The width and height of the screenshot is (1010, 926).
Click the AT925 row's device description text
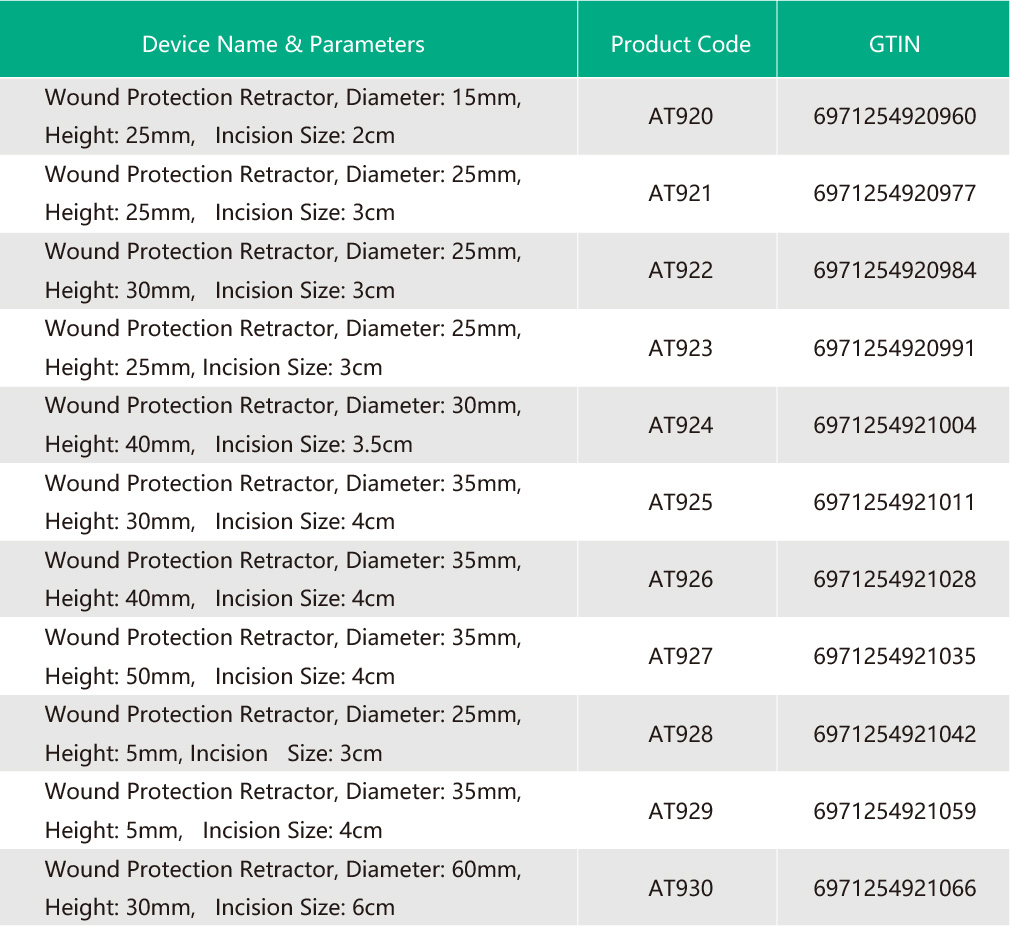[x=283, y=502]
